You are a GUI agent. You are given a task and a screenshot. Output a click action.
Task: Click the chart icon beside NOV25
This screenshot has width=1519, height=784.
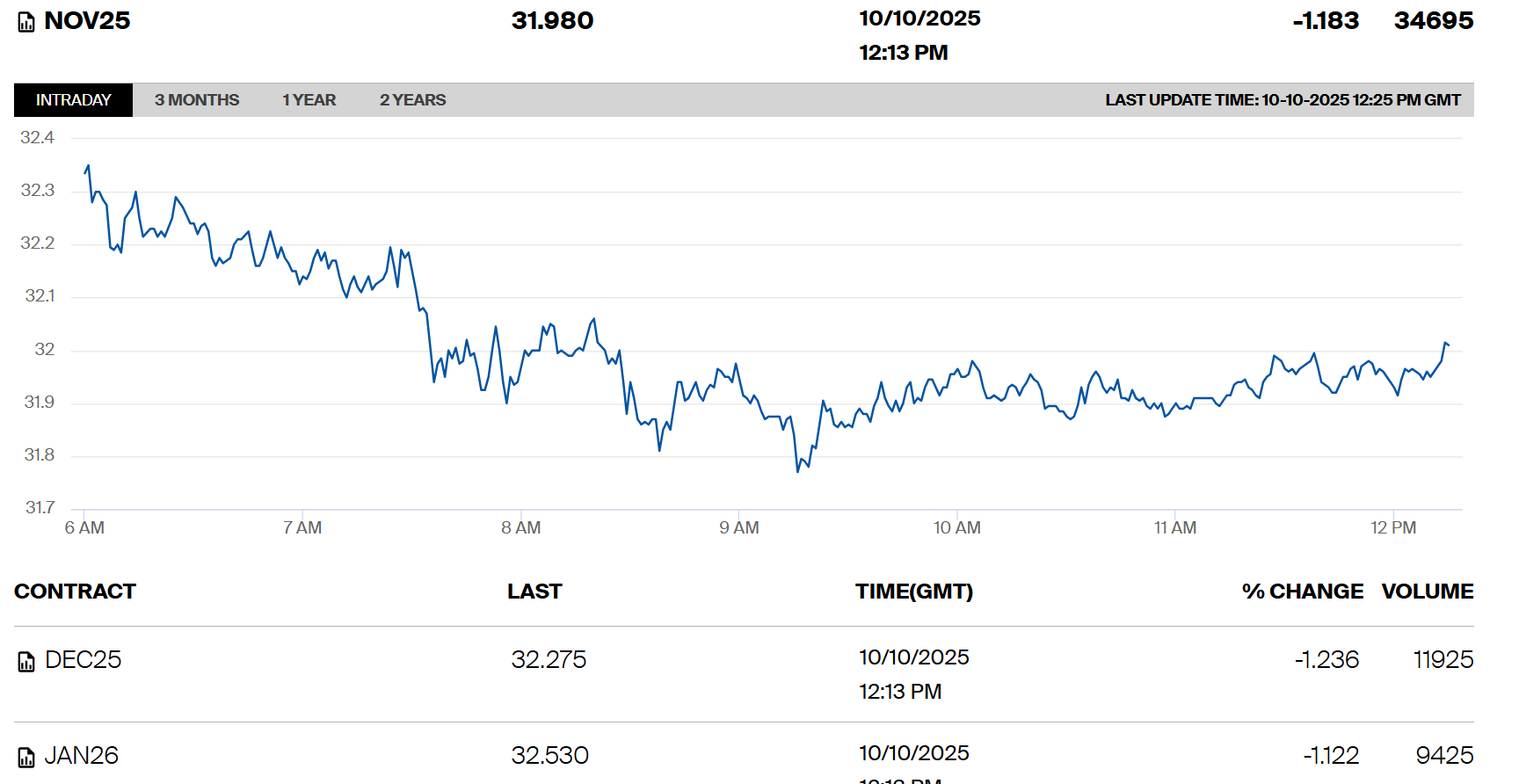[26, 22]
